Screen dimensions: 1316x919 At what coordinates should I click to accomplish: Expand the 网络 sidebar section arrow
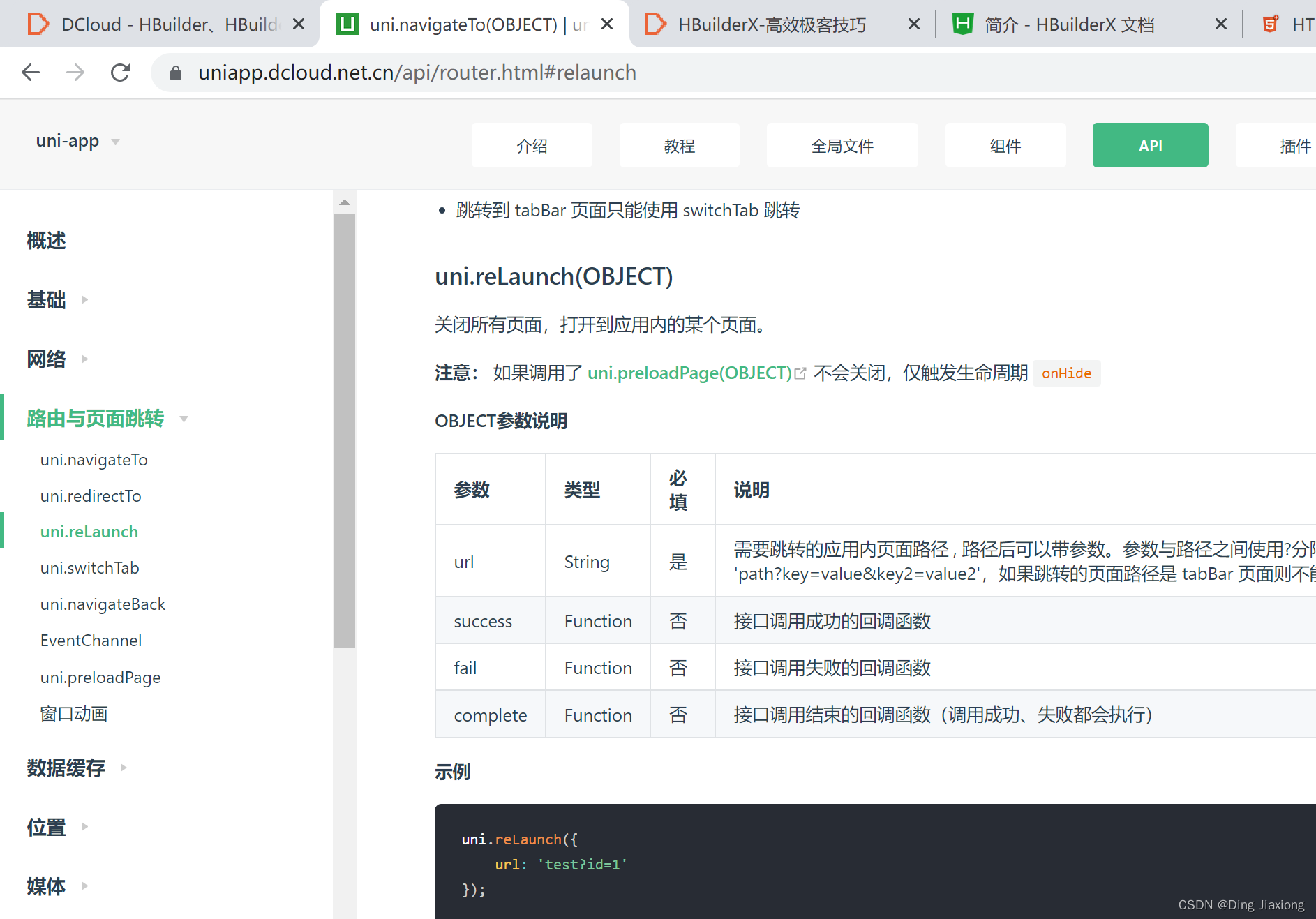click(x=84, y=359)
